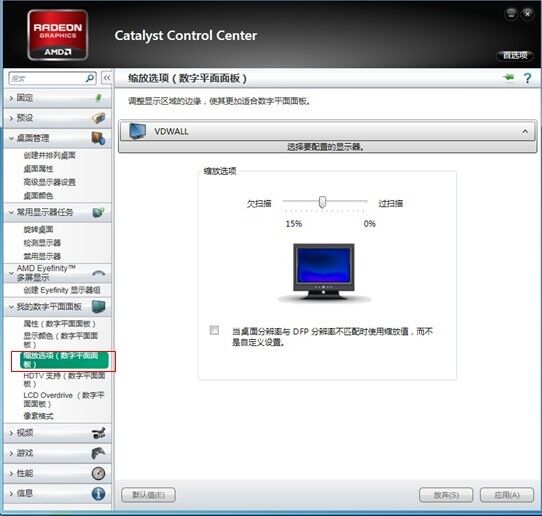Open 旋转桌面 page
This screenshot has width=542, height=516.
pyautogui.click(x=38, y=229)
